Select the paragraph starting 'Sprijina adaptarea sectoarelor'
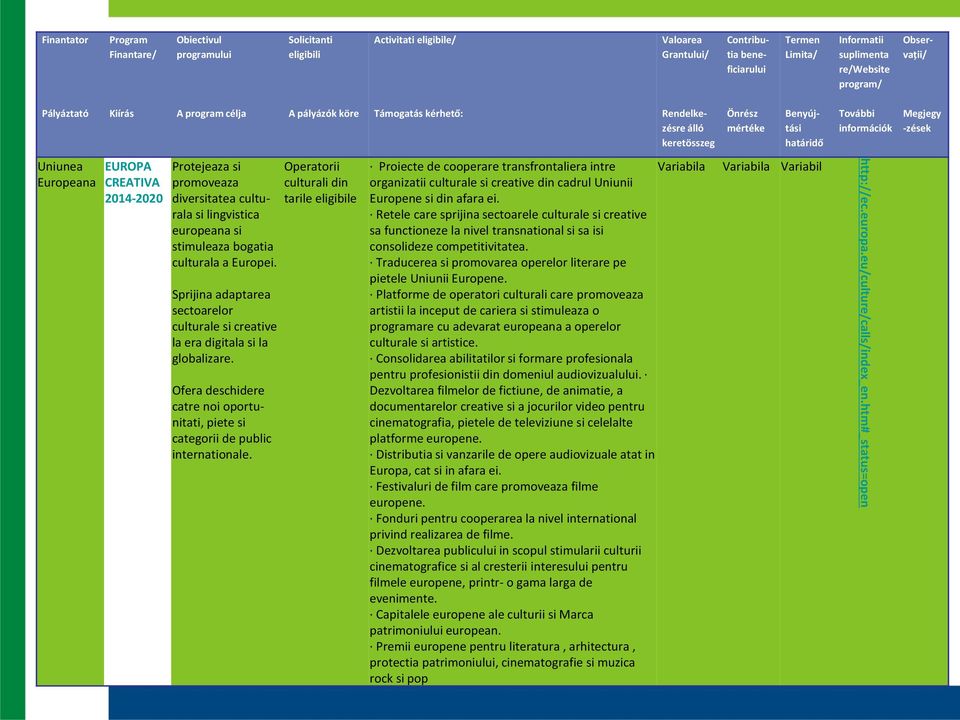 (224, 326)
